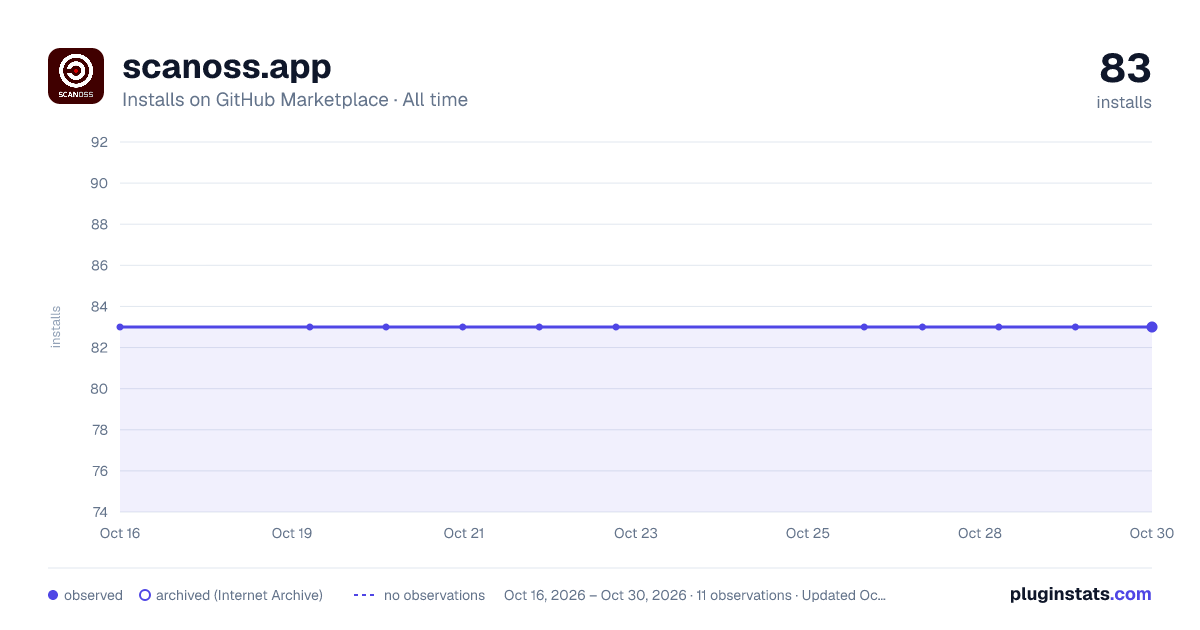Click the 80 y-axis value
The width and height of the screenshot is (1200, 630).
99,389
